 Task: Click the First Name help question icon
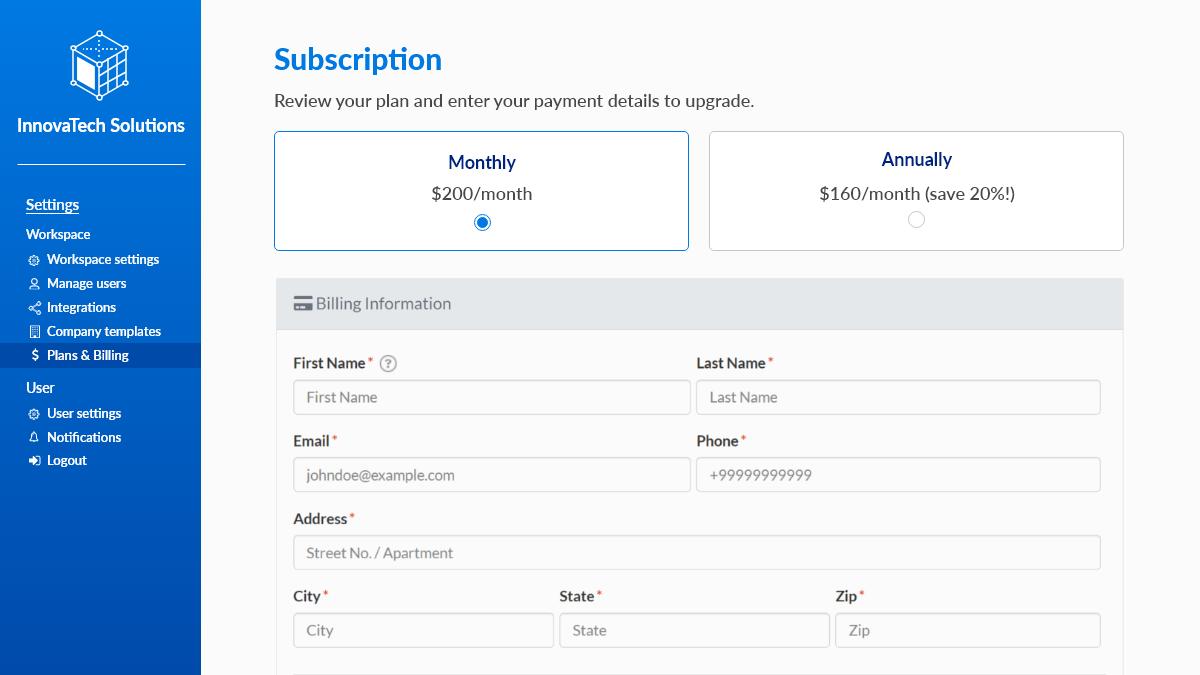coord(389,364)
